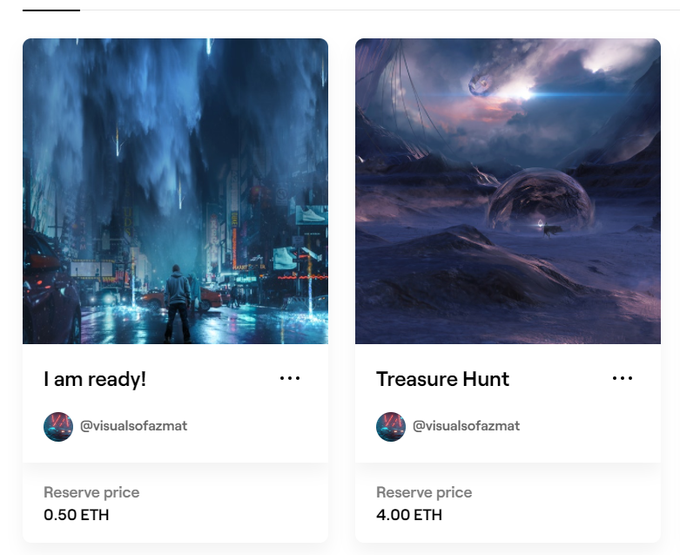The image size is (680, 555).
Task: Click Reserve price label under I am ready!
Action: [92, 493]
